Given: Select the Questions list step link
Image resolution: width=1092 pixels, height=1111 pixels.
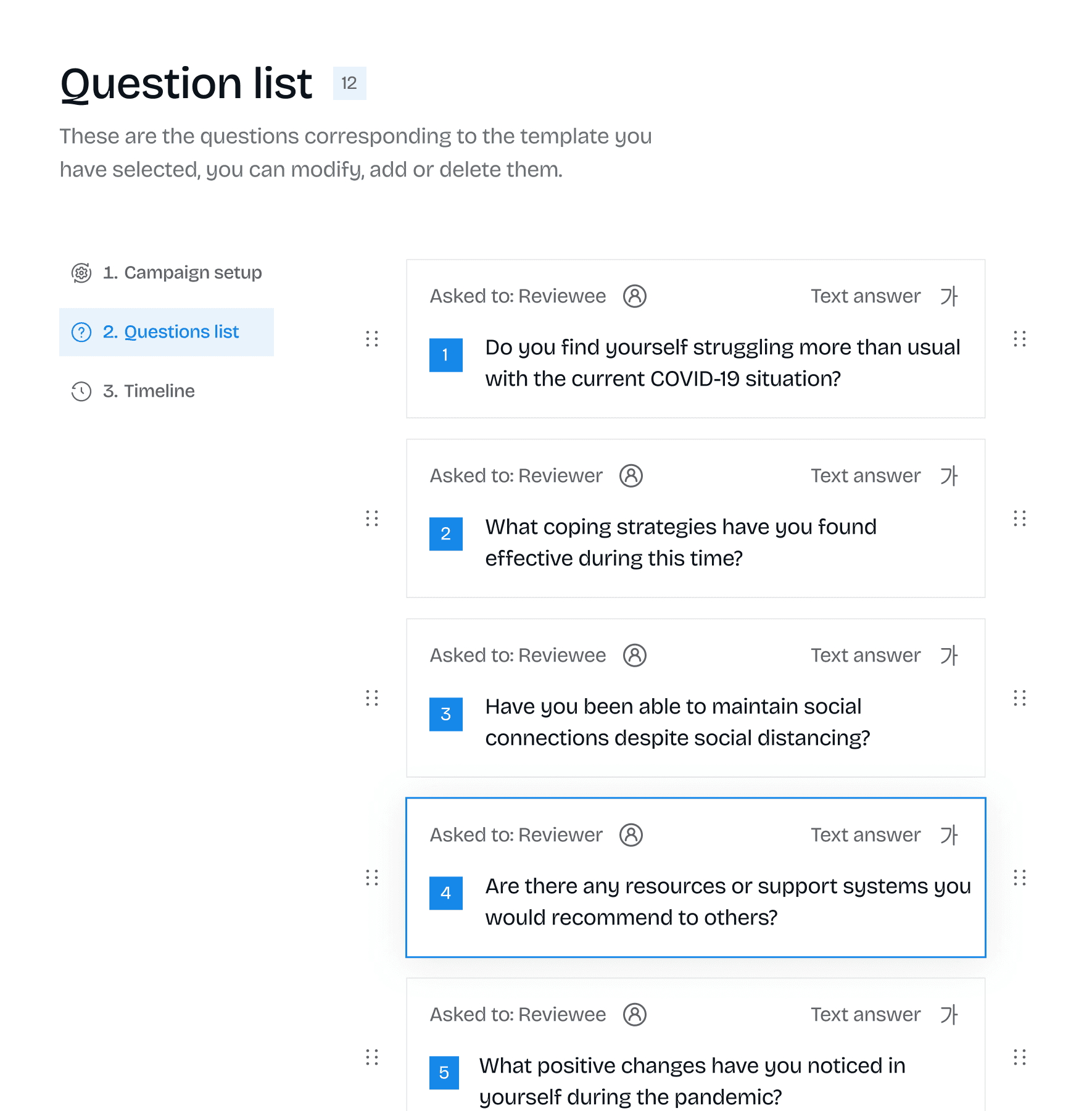Looking at the screenshot, I should [x=181, y=332].
